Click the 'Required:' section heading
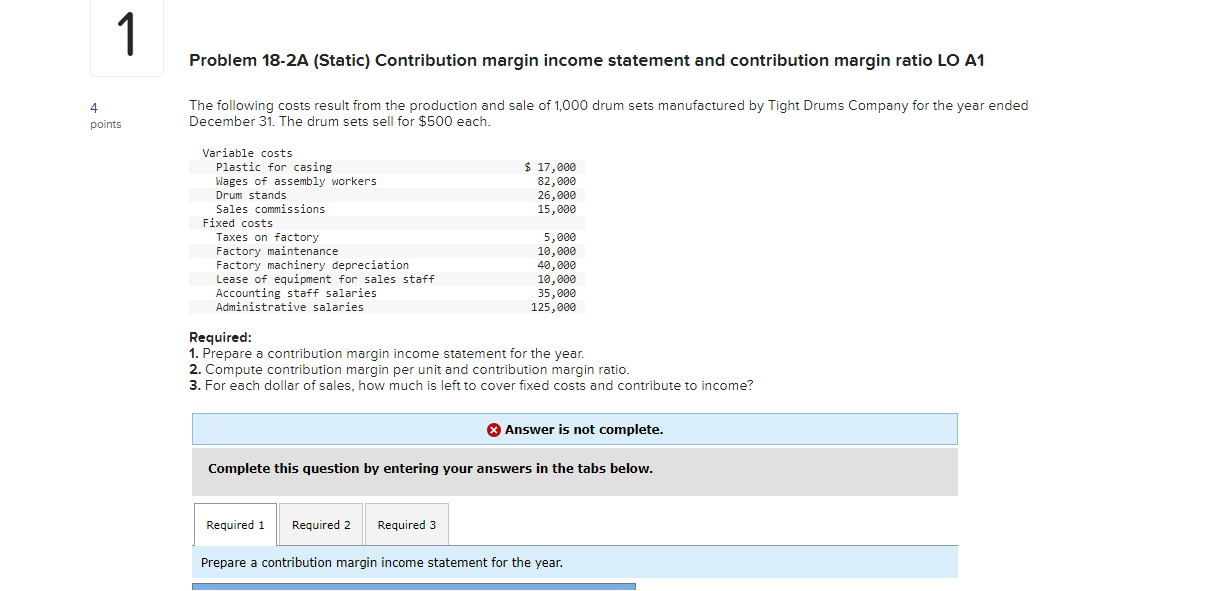Image resolution: width=1229 pixels, height=591 pixels. coord(220,338)
